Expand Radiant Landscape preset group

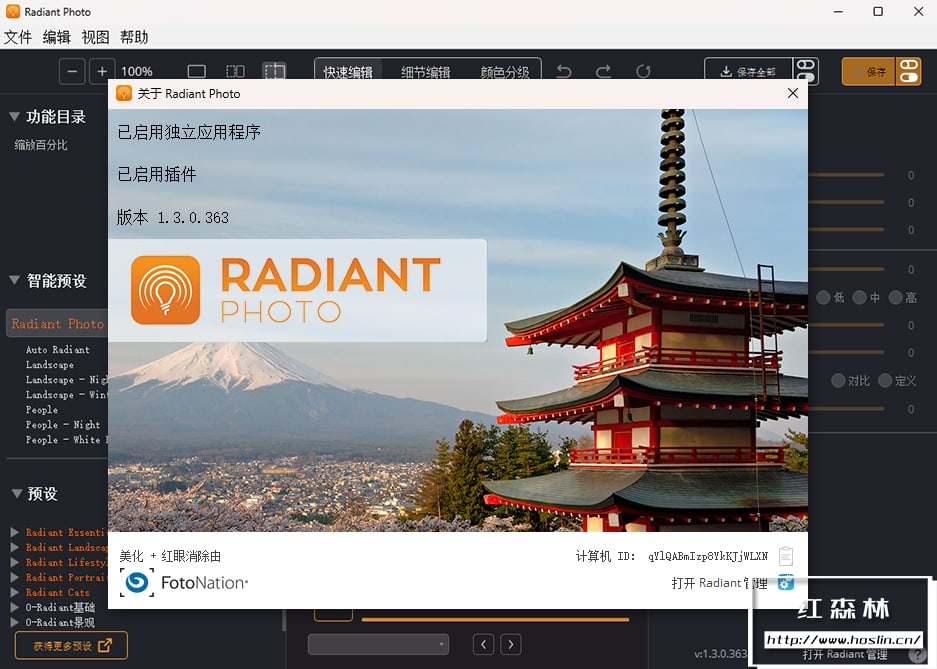(14, 547)
